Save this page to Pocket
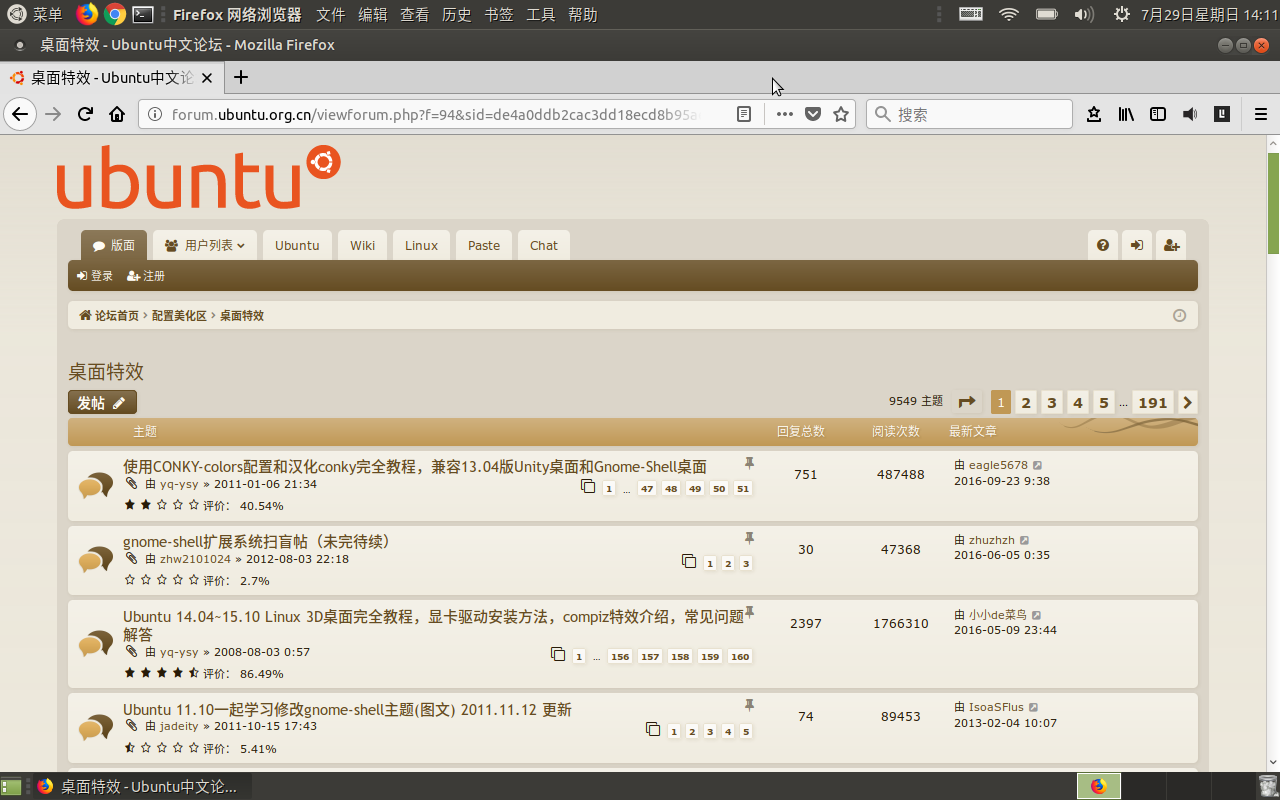The image size is (1280, 800). pos(813,114)
